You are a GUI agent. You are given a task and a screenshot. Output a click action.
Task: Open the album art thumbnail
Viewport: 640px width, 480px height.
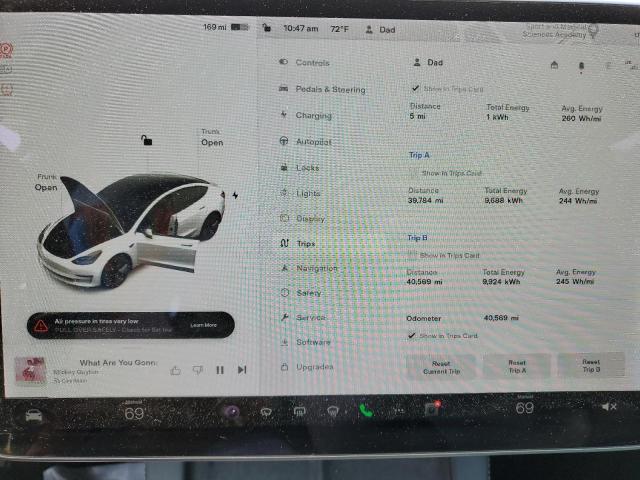coord(31,370)
